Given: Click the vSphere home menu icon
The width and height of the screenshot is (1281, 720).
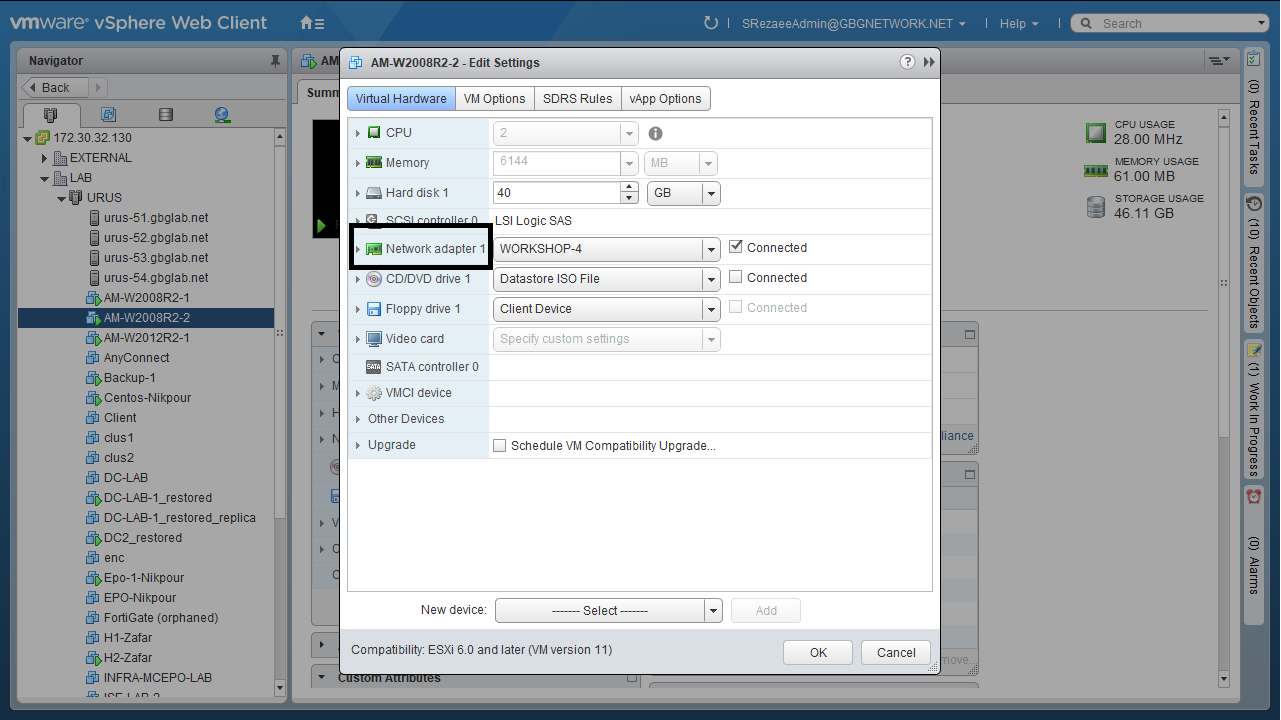Looking at the screenshot, I should pyautogui.click(x=311, y=23).
